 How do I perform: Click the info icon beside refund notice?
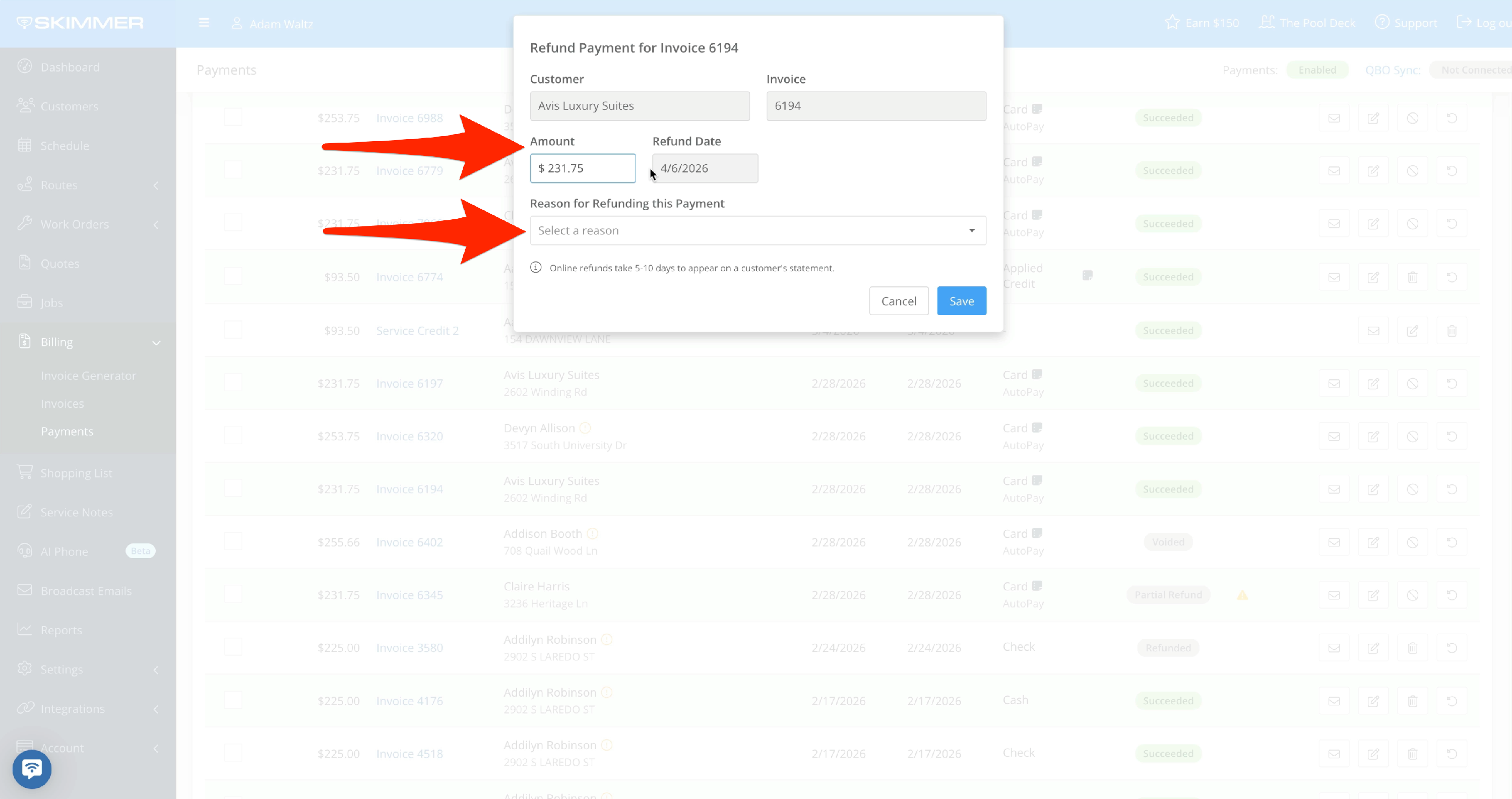[535, 268]
